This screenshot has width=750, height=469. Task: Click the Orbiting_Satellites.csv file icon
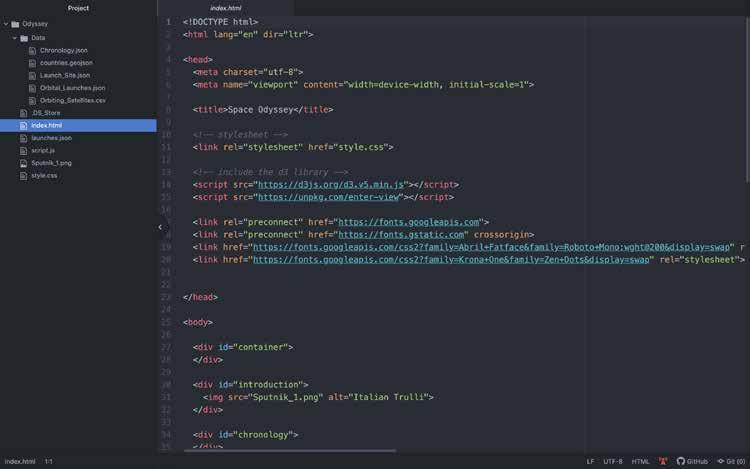click(33, 100)
